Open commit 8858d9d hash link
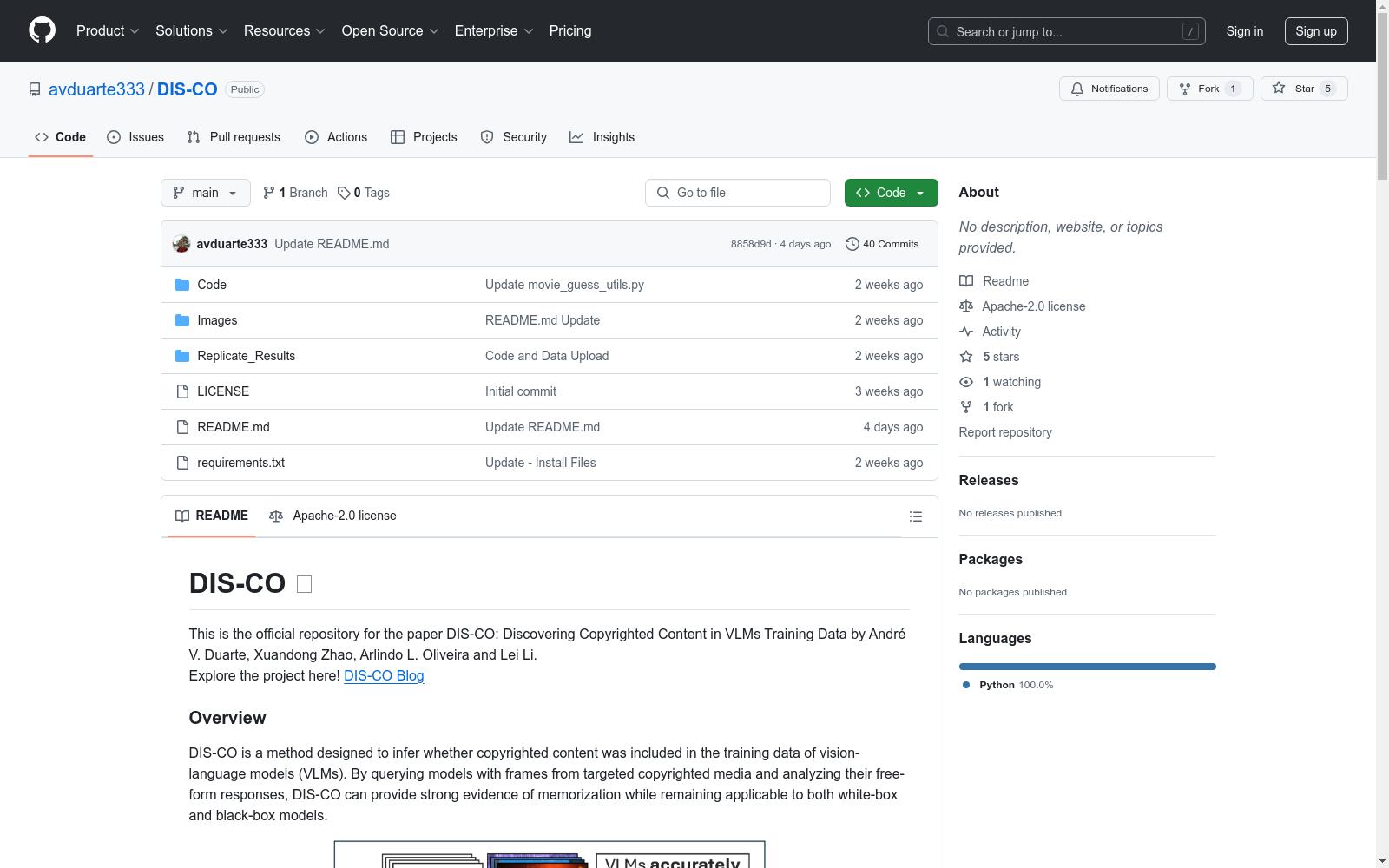This screenshot has height=868, width=1389. (x=751, y=244)
